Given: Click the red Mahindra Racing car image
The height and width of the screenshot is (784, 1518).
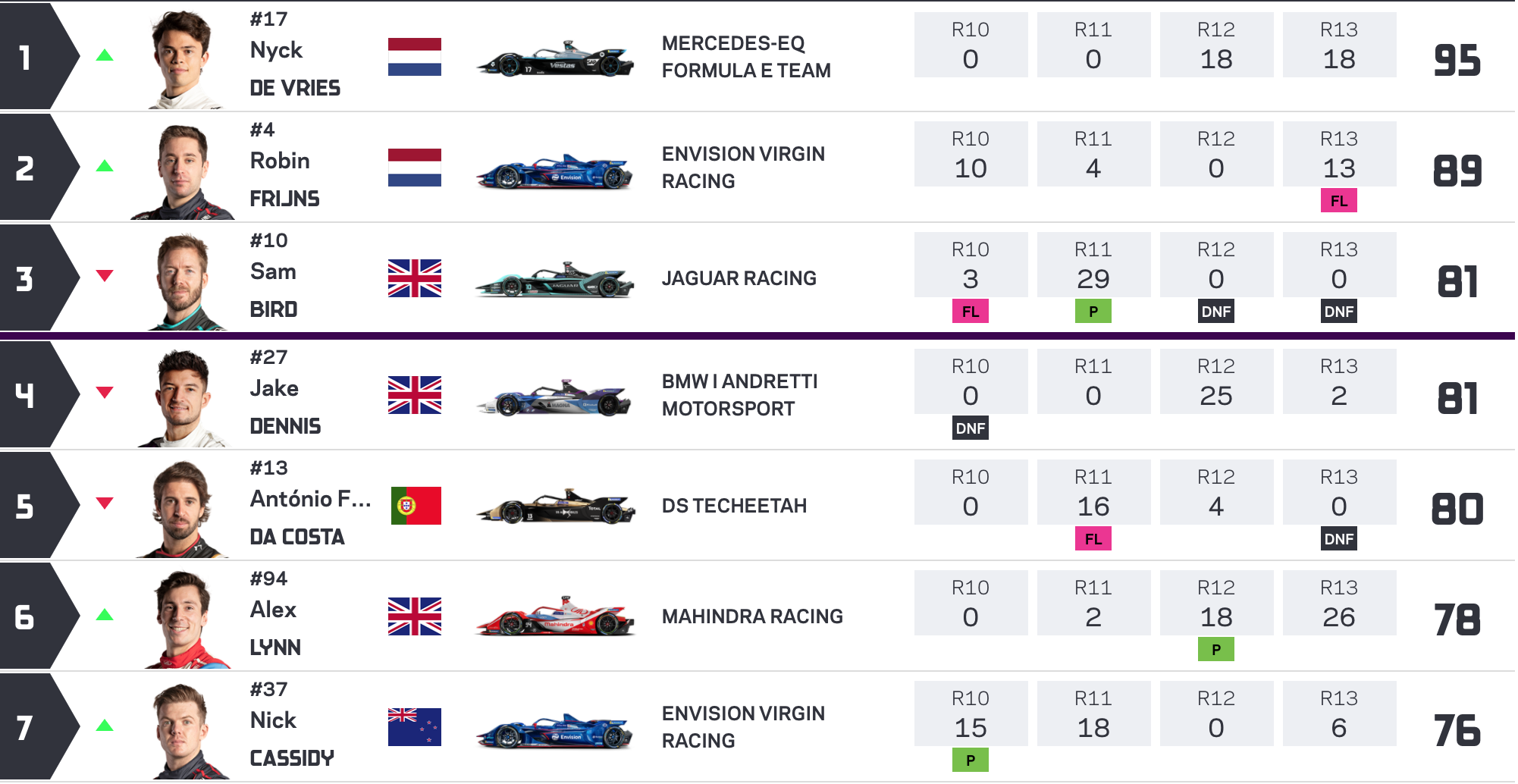Looking at the screenshot, I should [555, 616].
